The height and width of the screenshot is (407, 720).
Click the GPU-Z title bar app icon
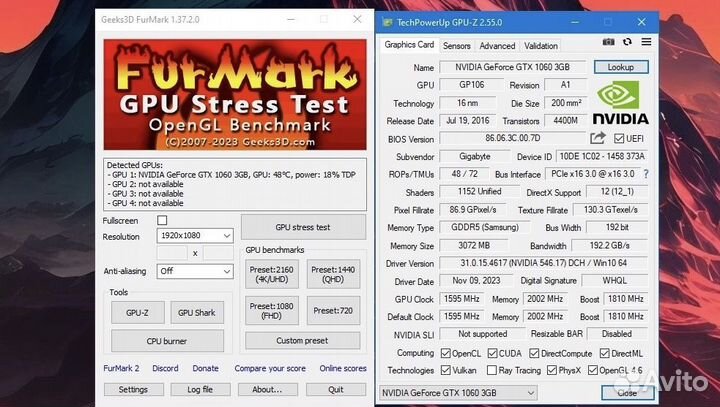(388, 22)
